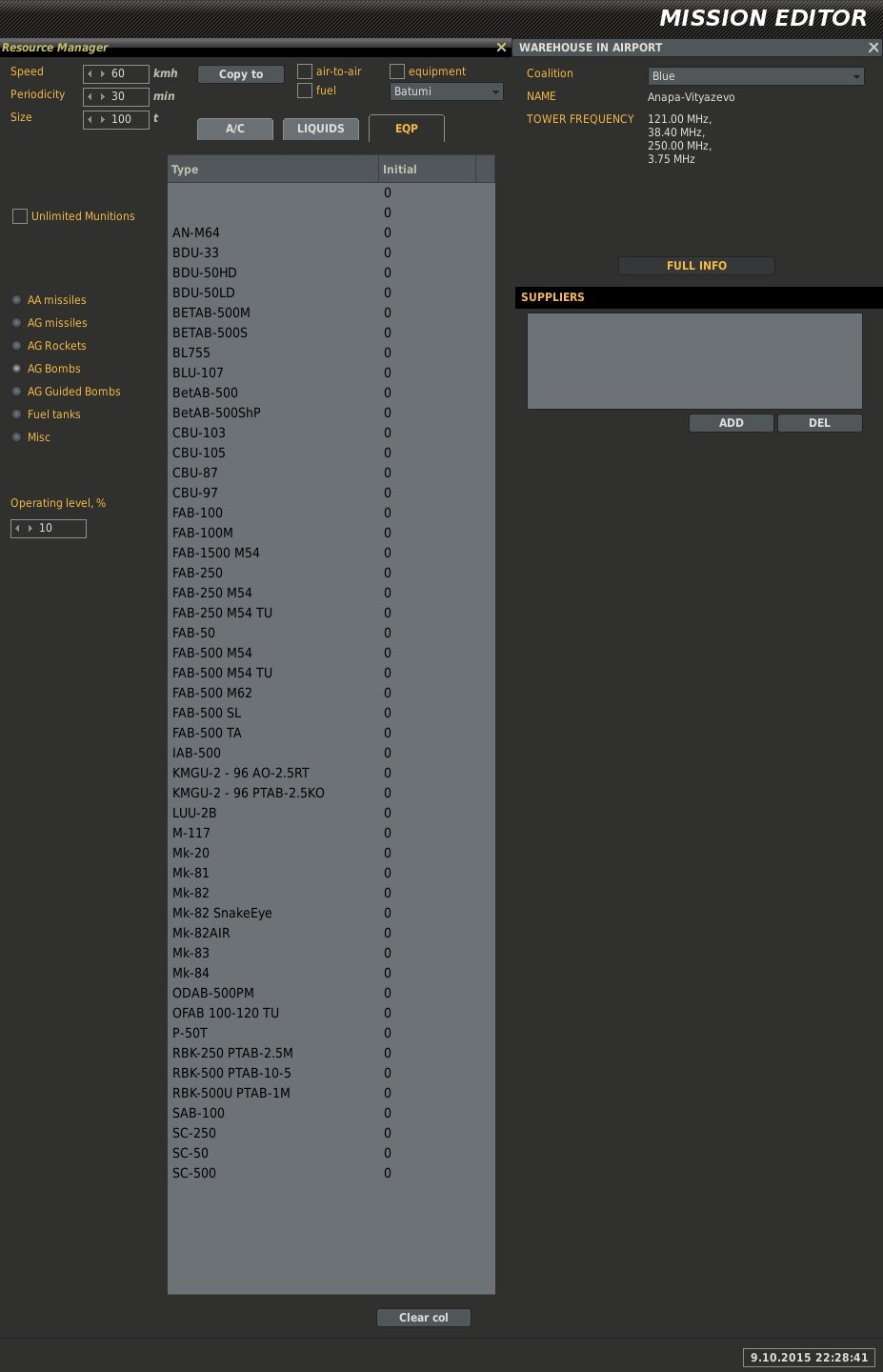Decrease the Periodicity value with left arrow

(90, 96)
